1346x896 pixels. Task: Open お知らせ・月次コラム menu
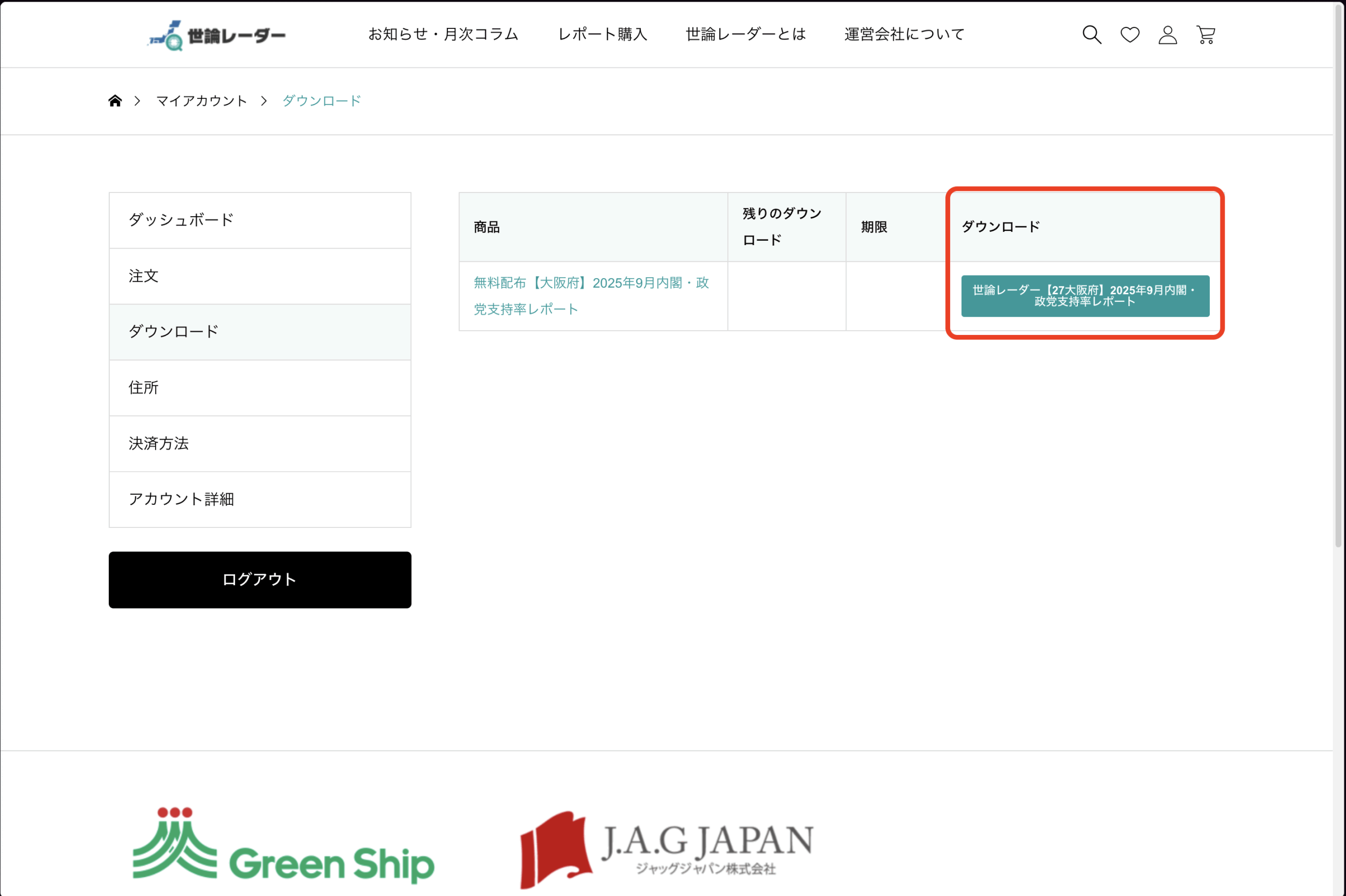(x=443, y=34)
